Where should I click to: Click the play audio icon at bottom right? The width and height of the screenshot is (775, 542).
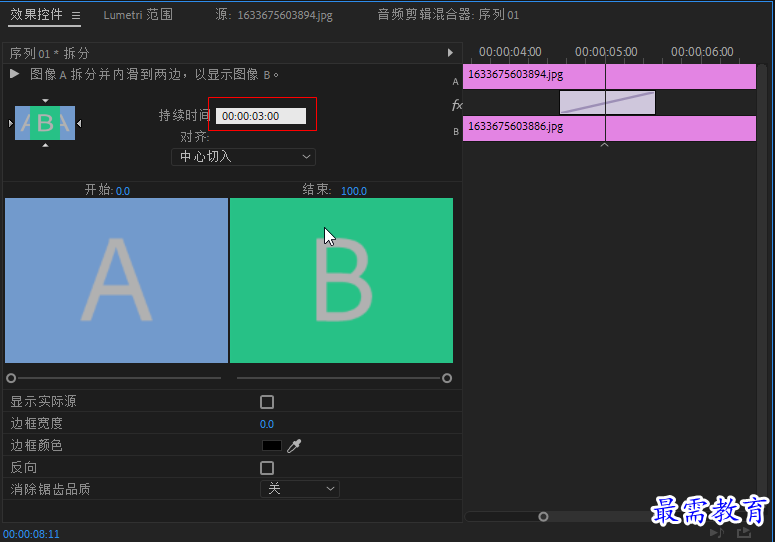pyautogui.click(x=717, y=533)
